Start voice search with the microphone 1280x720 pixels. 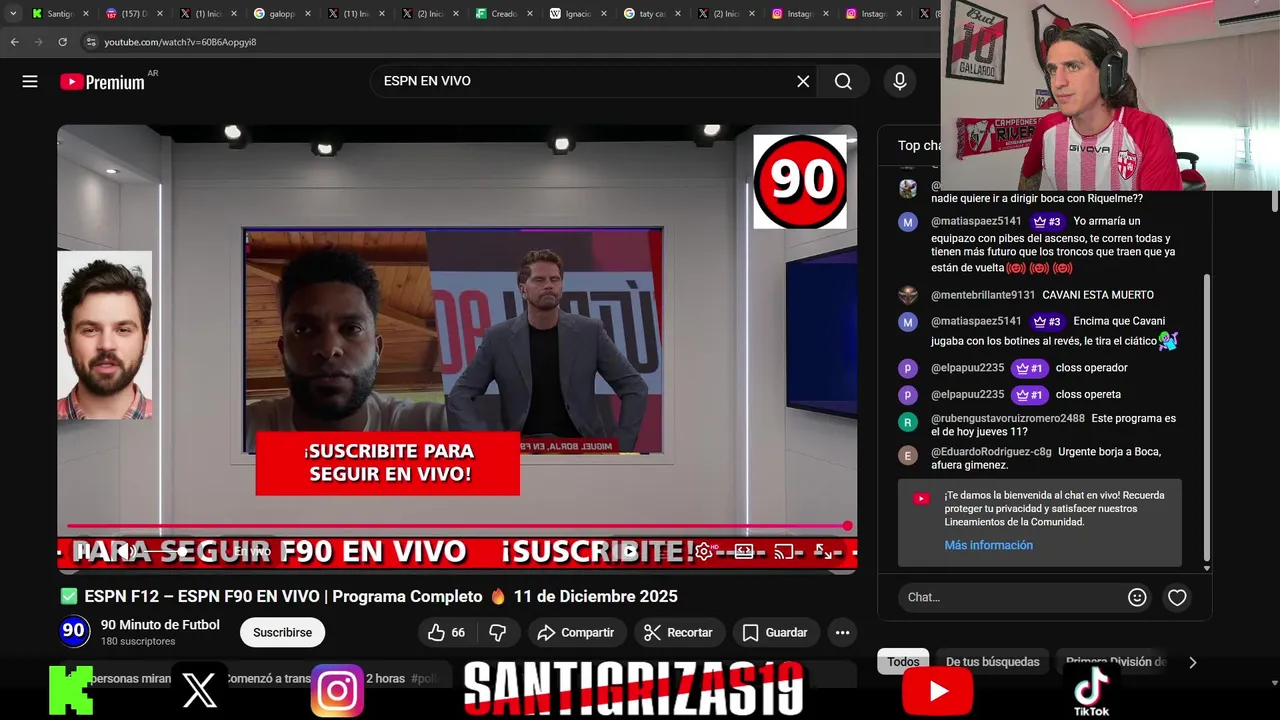click(x=900, y=82)
